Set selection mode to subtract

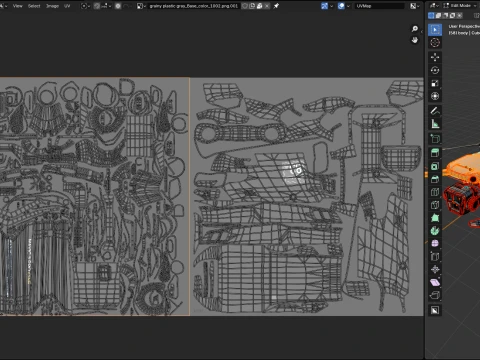[x=445, y=15]
